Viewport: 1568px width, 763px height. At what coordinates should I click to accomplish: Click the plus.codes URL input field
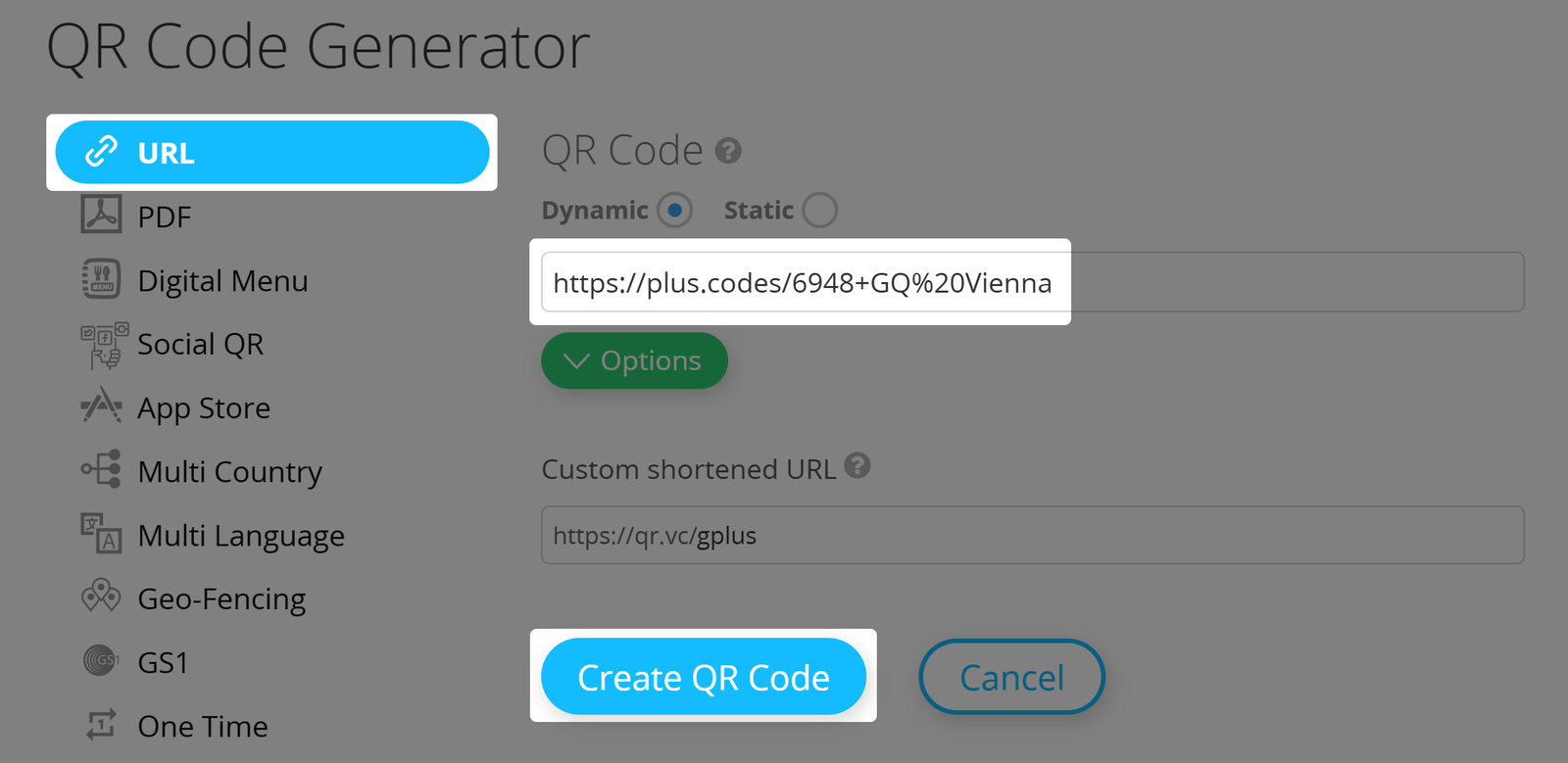tap(802, 282)
